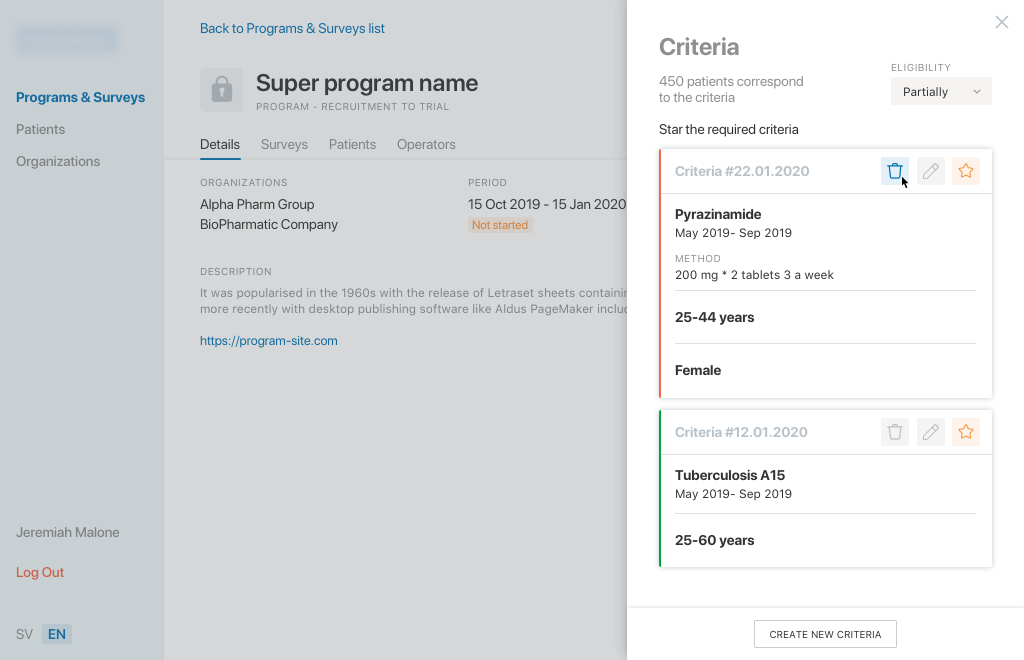Delete Criteria #12.01.2020 with trash icon

click(895, 432)
